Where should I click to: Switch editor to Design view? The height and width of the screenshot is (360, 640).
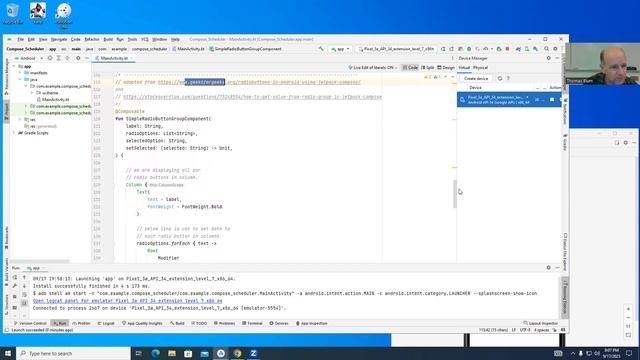pyautogui.click(x=446, y=68)
